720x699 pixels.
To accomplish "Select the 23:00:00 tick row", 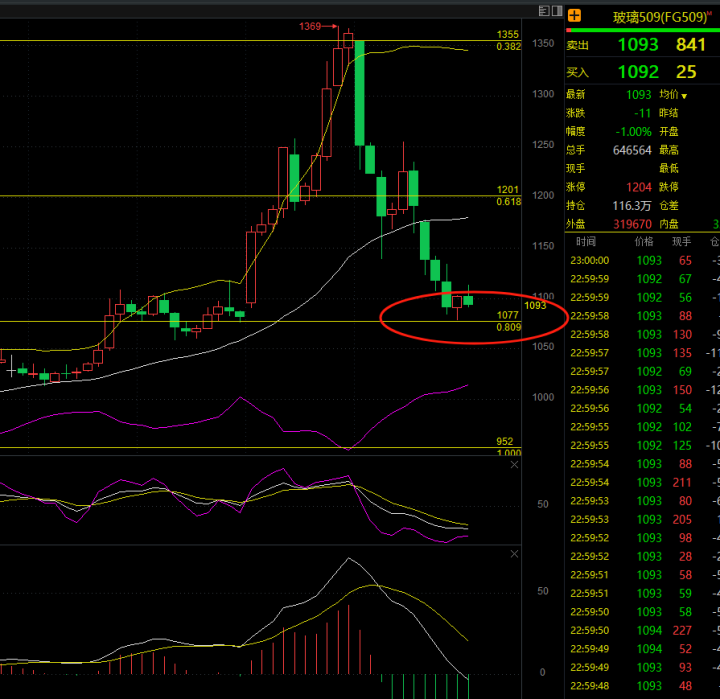I will tap(642, 260).
